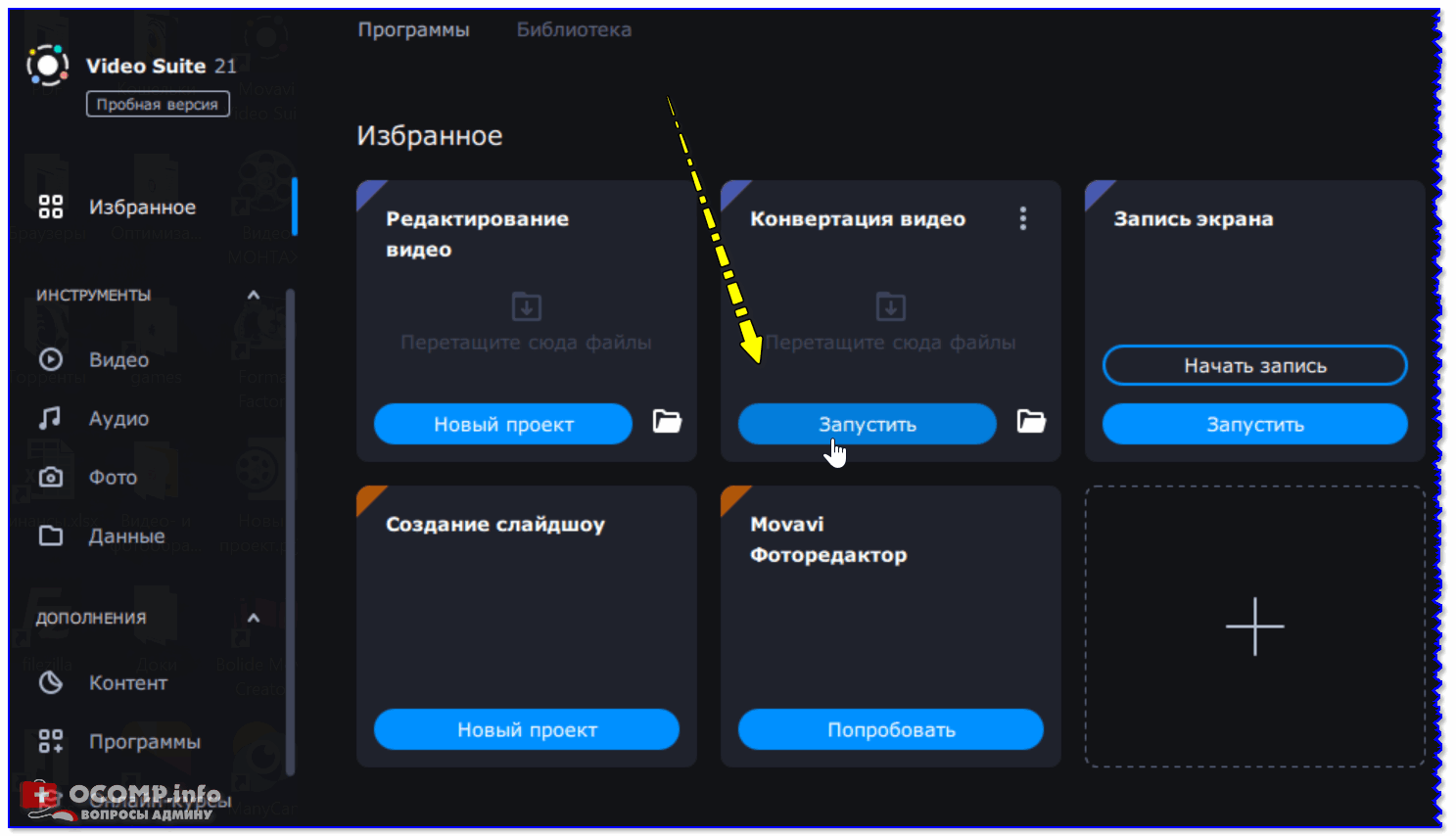Click the Фото camera icon
This screenshot has width=1456, height=836.
(51, 477)
